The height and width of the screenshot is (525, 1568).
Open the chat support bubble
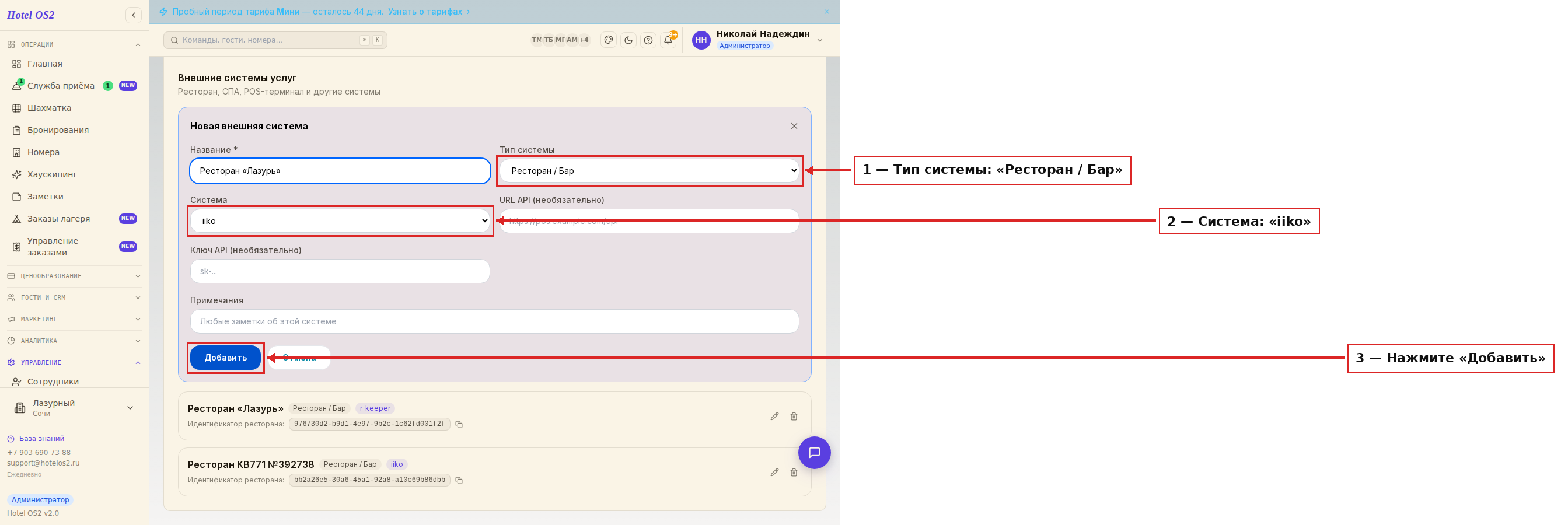click(x=815, y=453)
